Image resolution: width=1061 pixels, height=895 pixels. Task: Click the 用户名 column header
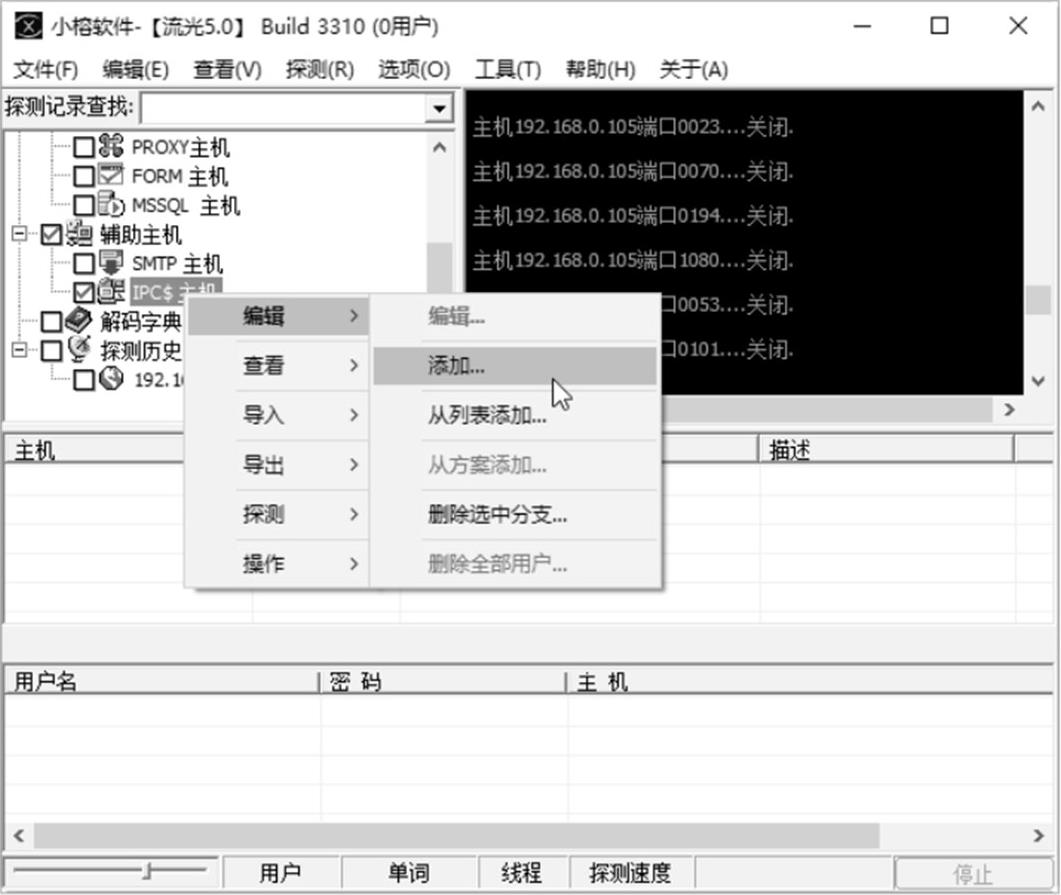pos(161,681)
